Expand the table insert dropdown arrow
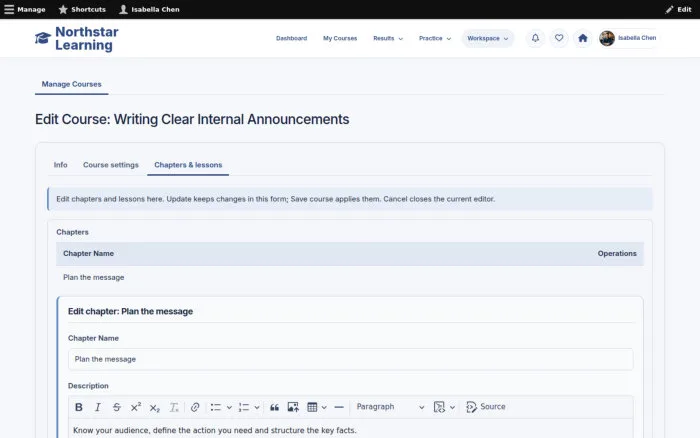Screen dimensions: 700x438 [x=324, y=407]
